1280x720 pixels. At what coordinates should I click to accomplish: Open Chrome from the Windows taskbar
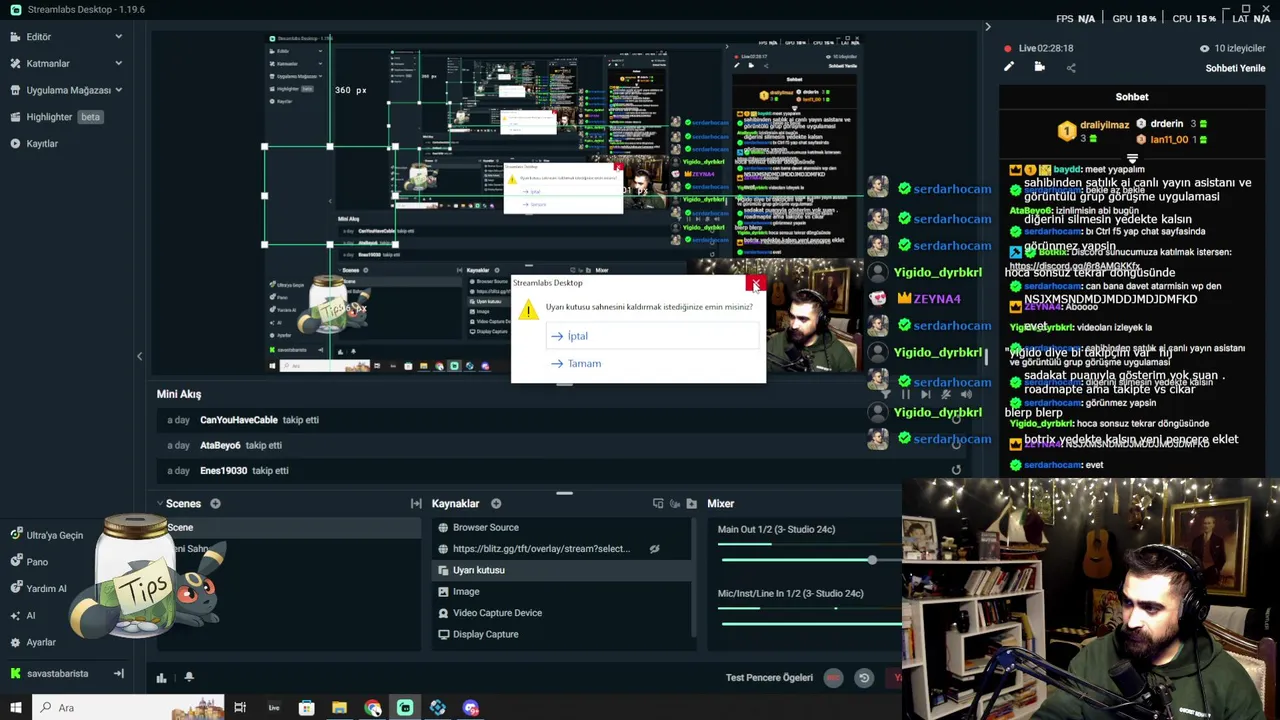pyautogui.click(x=373, y=708)
